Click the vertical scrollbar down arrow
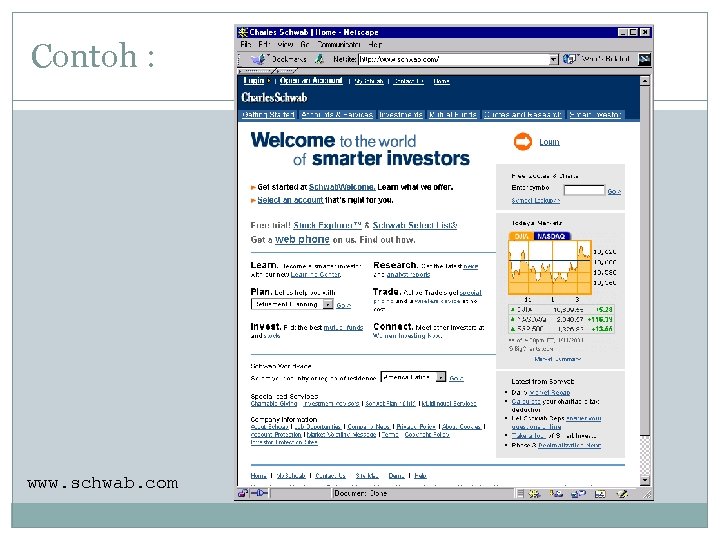Screen dimensions: 720x540 (645, 480)
